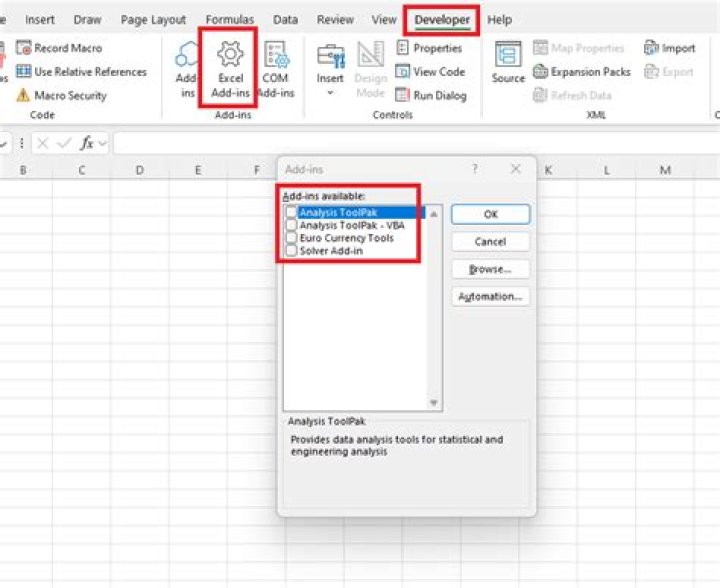720x588 pixels.
Task: Select column C header
Action: (x=82, y=170)
